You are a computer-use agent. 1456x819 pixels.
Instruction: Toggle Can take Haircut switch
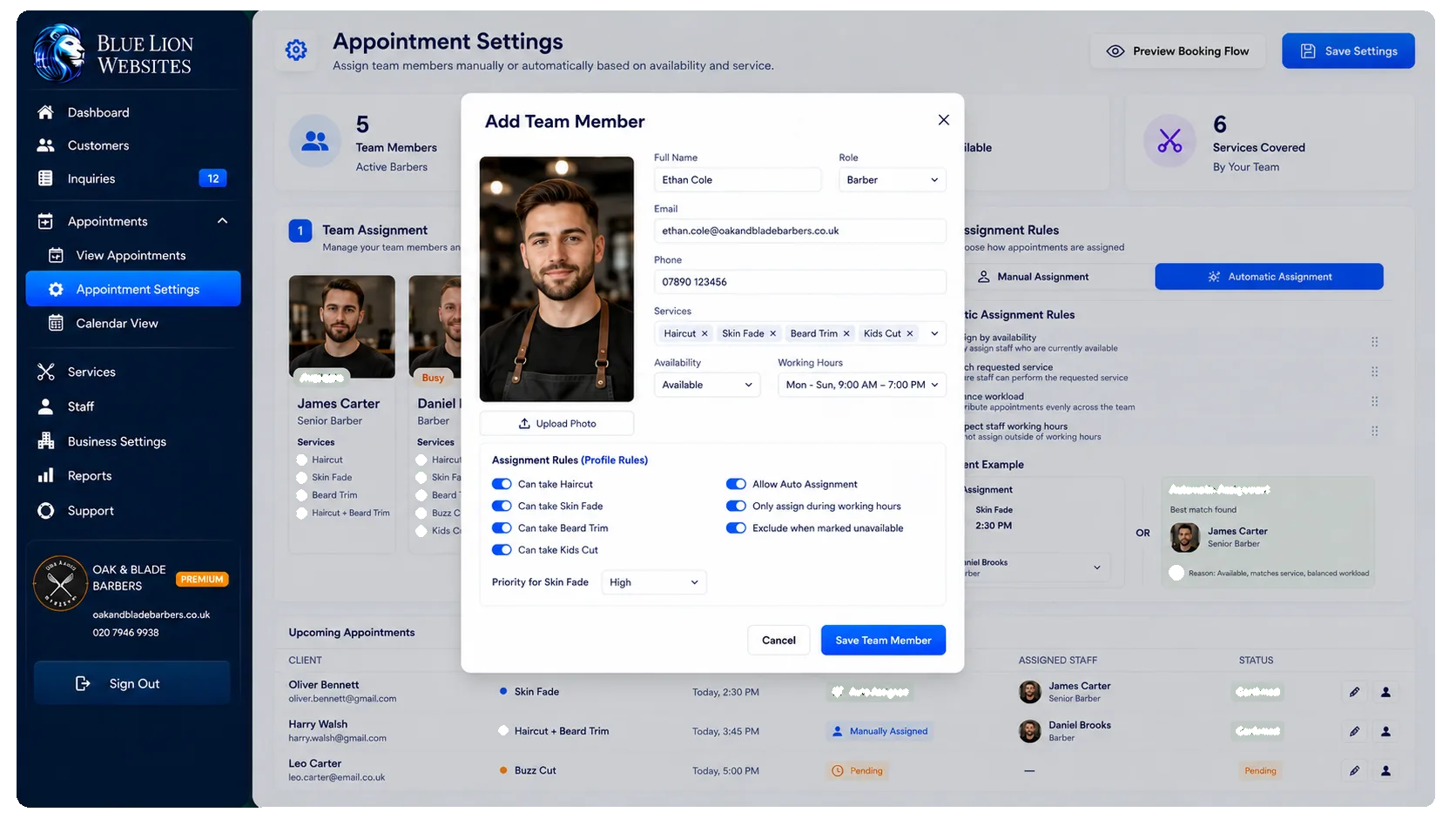click(x=502, y=484)
